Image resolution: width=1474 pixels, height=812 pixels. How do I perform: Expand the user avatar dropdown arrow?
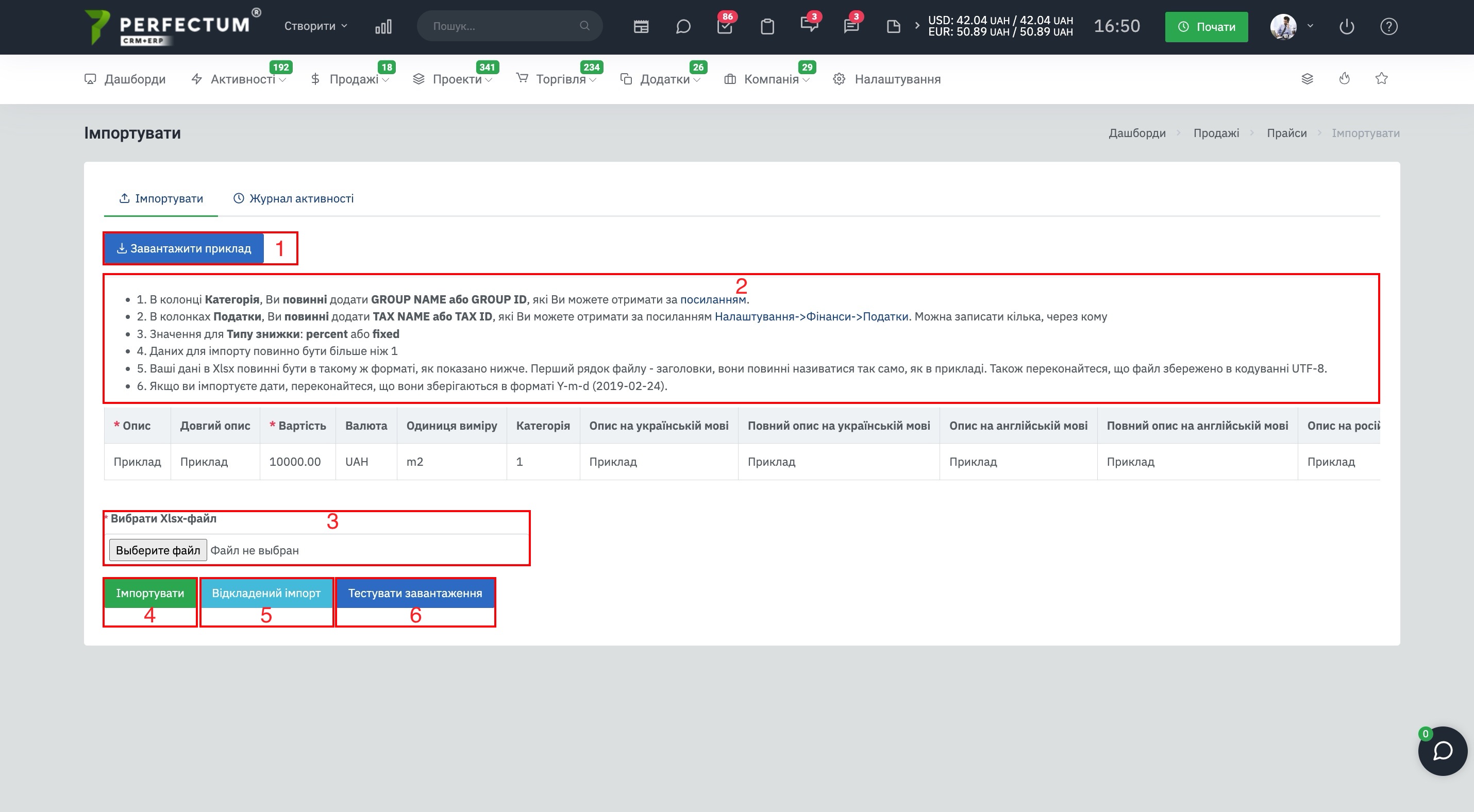pyautogui.click(x=1310, y=26)
